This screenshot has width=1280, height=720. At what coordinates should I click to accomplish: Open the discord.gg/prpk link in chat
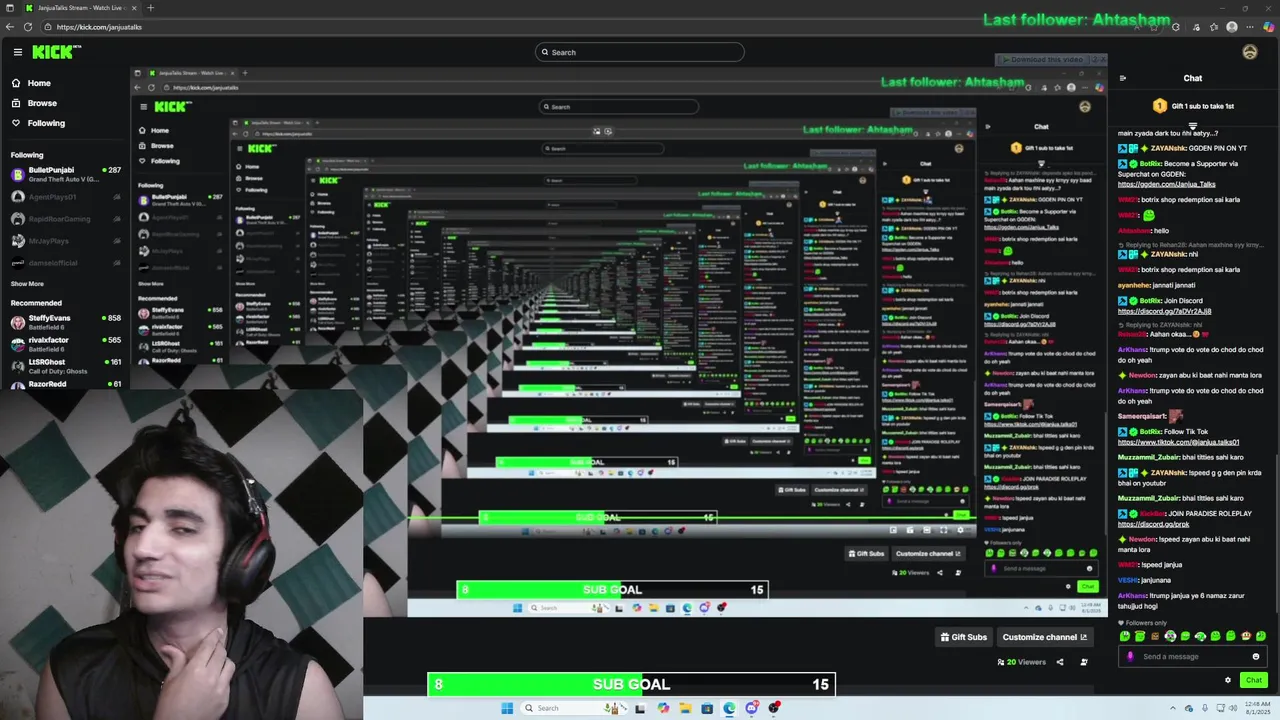1153,524
